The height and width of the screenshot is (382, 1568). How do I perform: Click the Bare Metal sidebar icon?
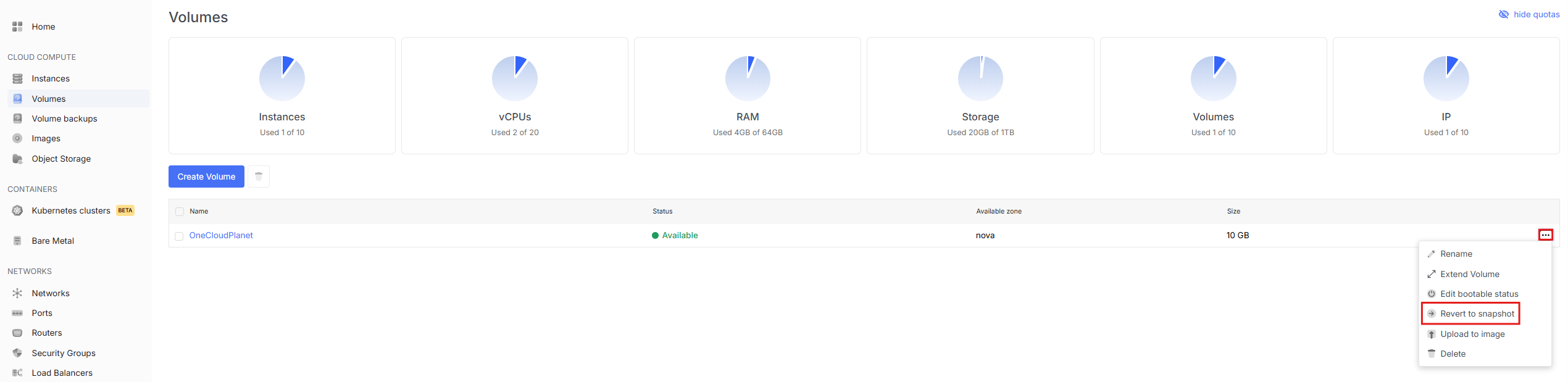pyautogui.click(x=17, y=241)
